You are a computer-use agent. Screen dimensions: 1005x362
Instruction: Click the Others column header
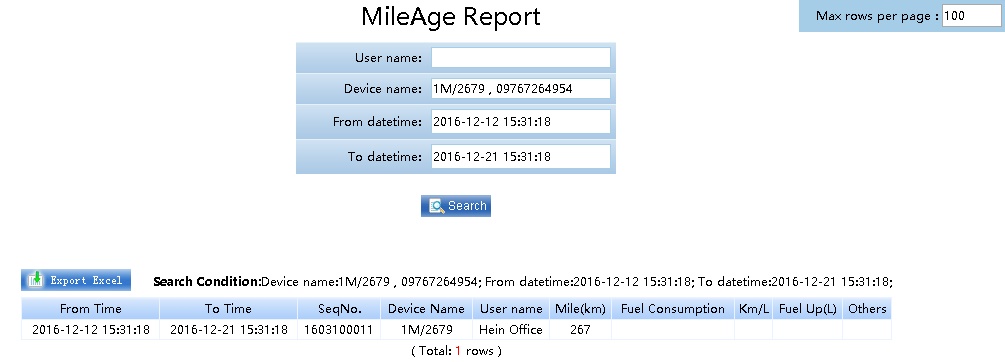coord(867,309)
